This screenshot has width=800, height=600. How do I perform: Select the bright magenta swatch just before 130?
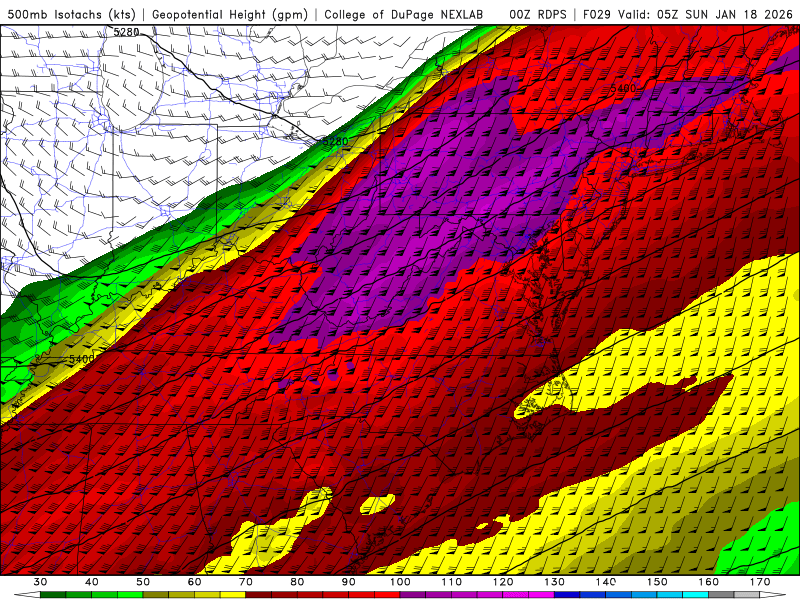541,595
